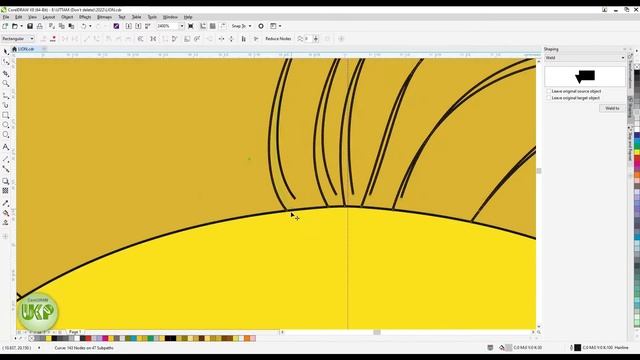Click the vertical scrollbar thumb beside the canvas
This screenshot has height=360, width=640.
(539, 171)
